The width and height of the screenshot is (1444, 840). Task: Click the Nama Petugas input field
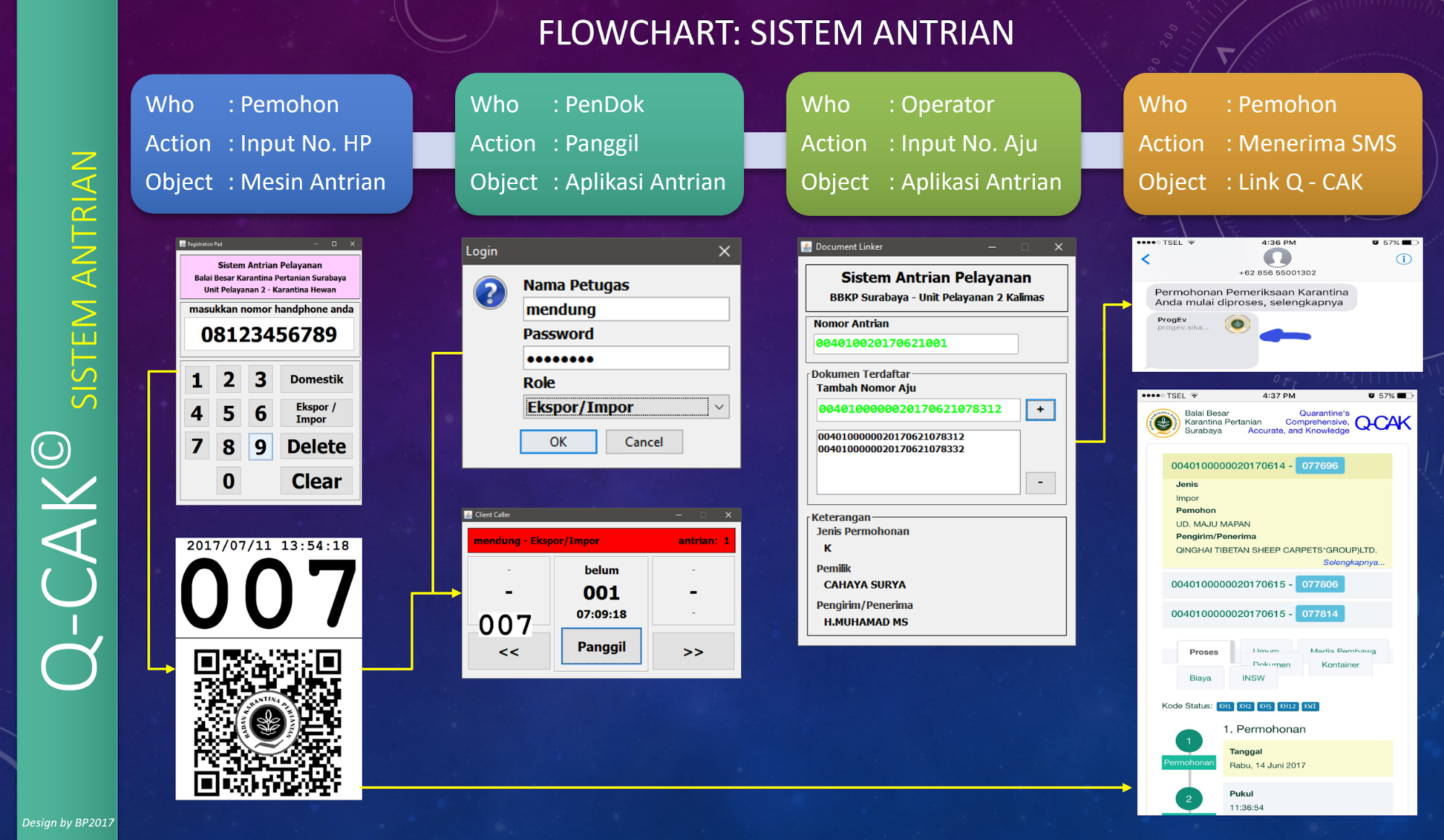coord(626,310)
